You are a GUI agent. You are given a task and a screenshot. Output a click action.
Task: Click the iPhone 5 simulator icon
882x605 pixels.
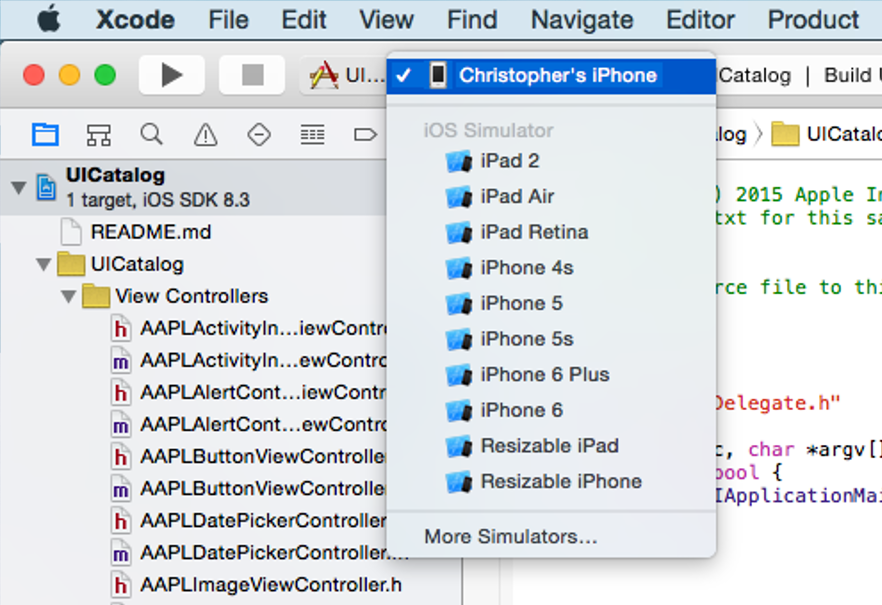click(x=459, y=304)
